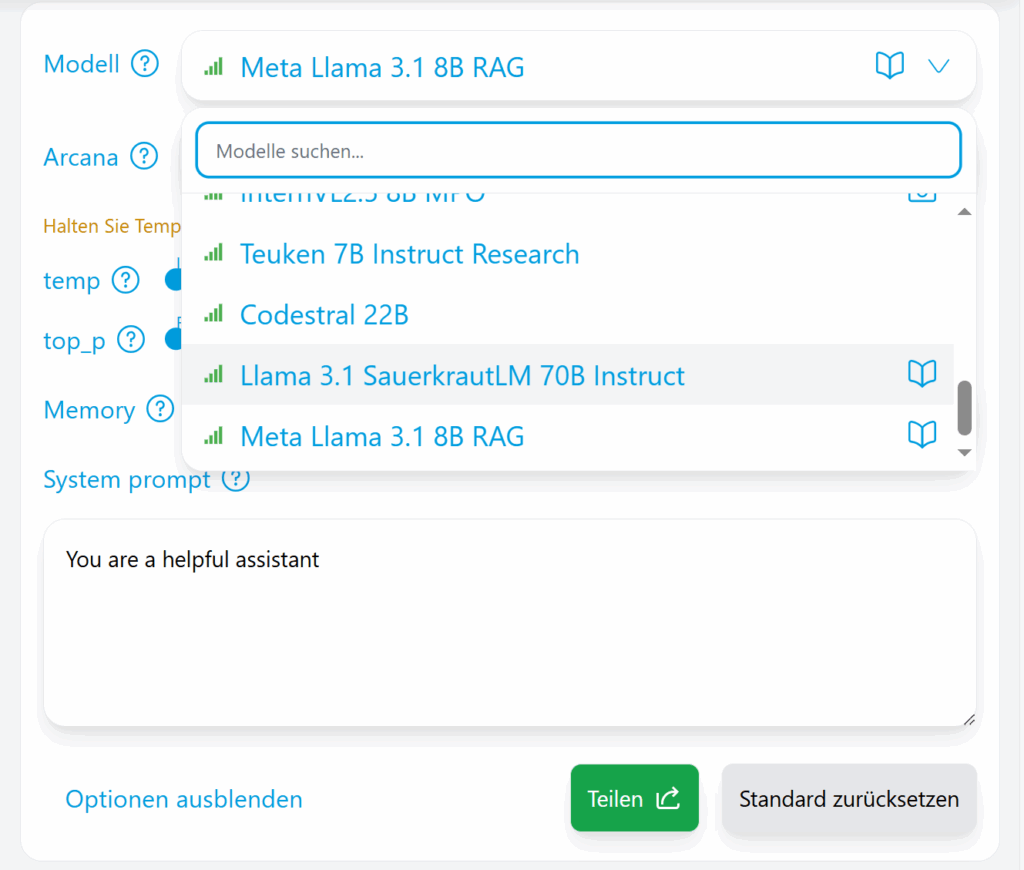Image resolution: width=1024 pixels, height=870 pixels.
Task: Click signal icon on Meta Llama 3.1 8B RAG list row
Action: coord(214,435)
